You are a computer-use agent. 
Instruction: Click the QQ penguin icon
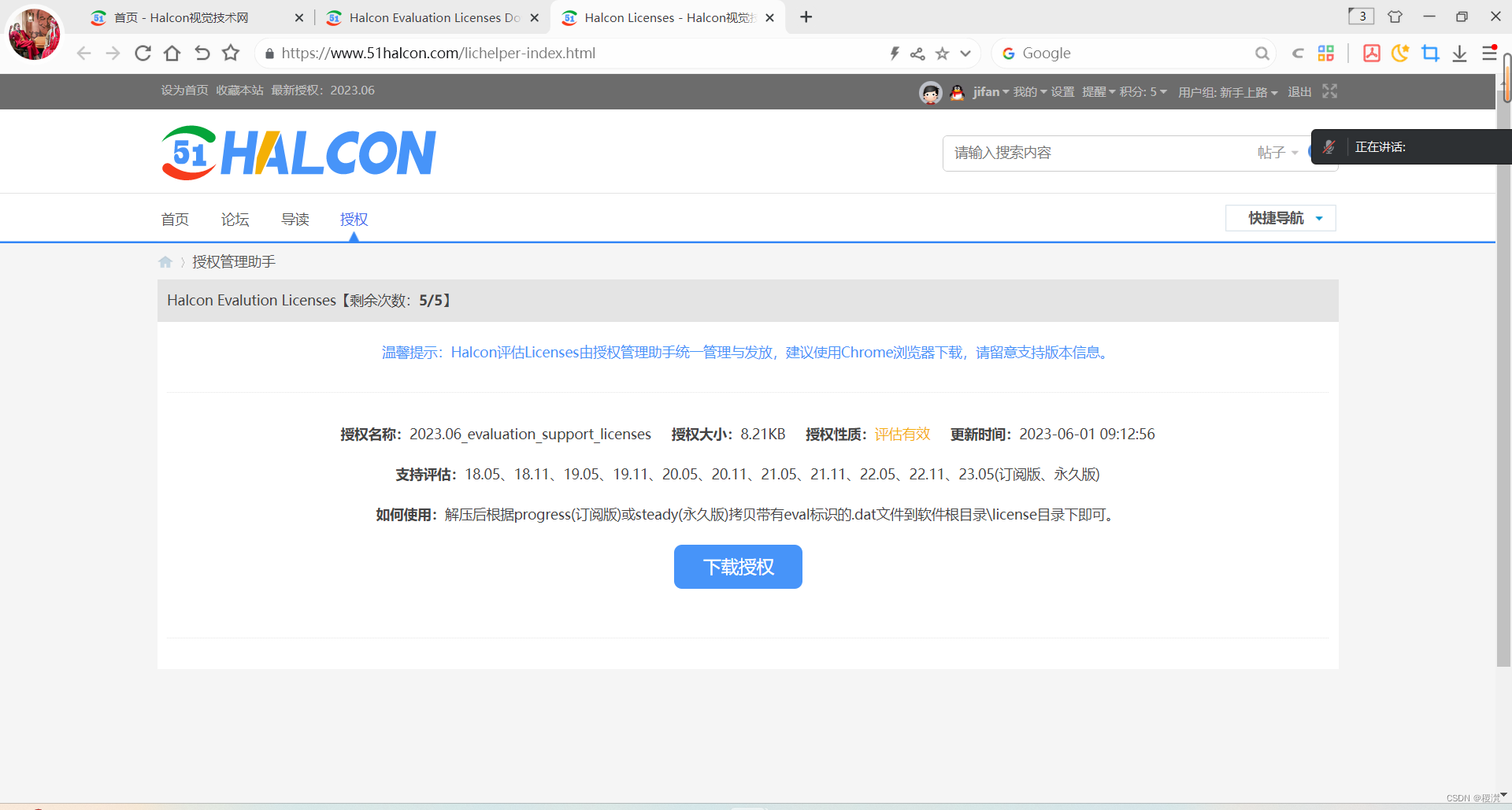tap(957, 92)
